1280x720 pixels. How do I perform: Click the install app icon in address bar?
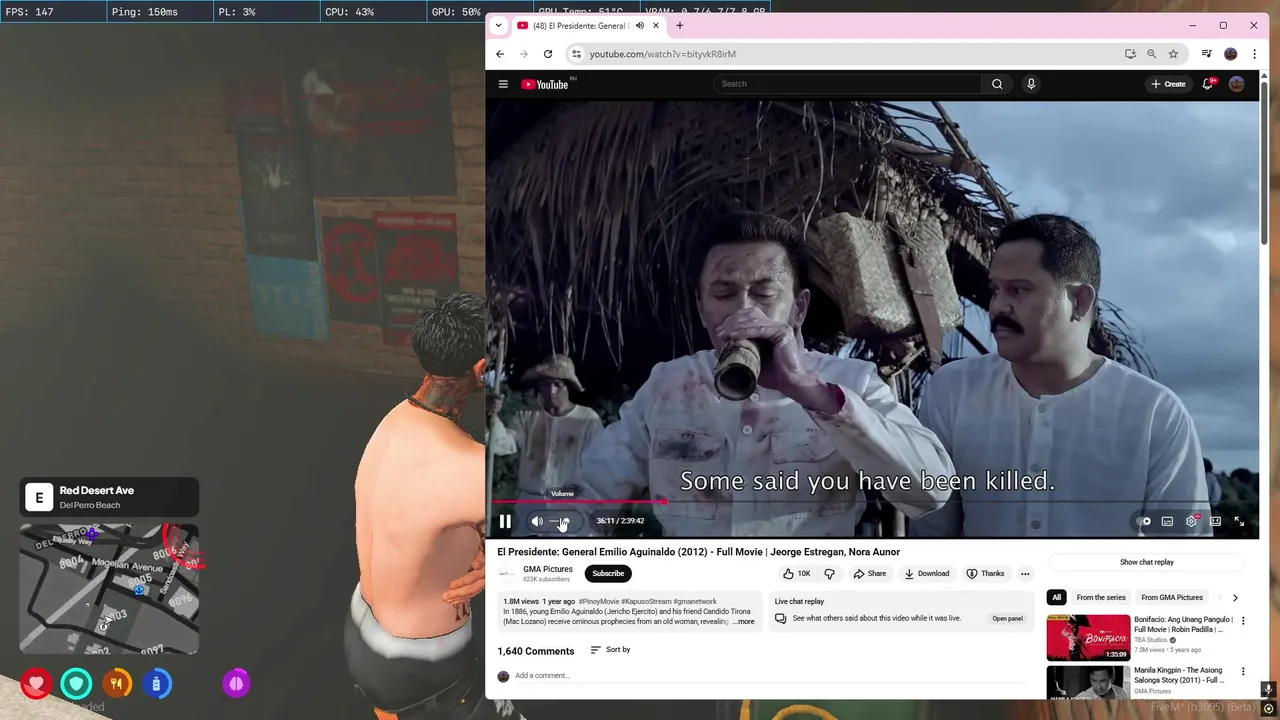(1130, 54)
